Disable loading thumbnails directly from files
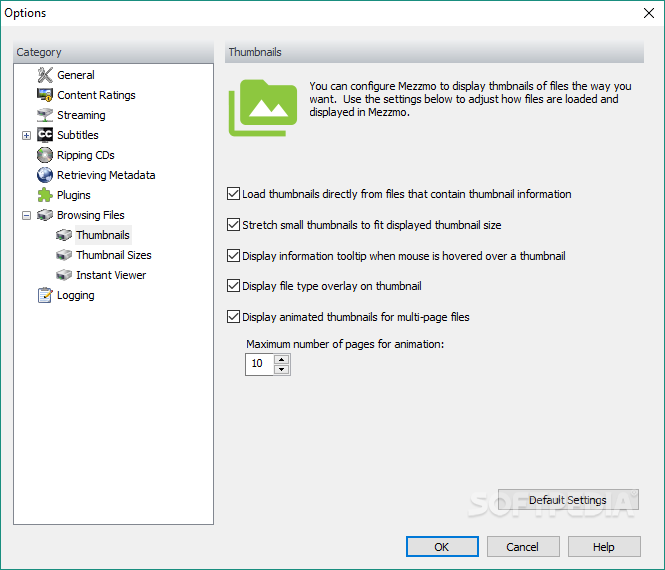Screen dimensions: 665x570 (x=233, y=194)
